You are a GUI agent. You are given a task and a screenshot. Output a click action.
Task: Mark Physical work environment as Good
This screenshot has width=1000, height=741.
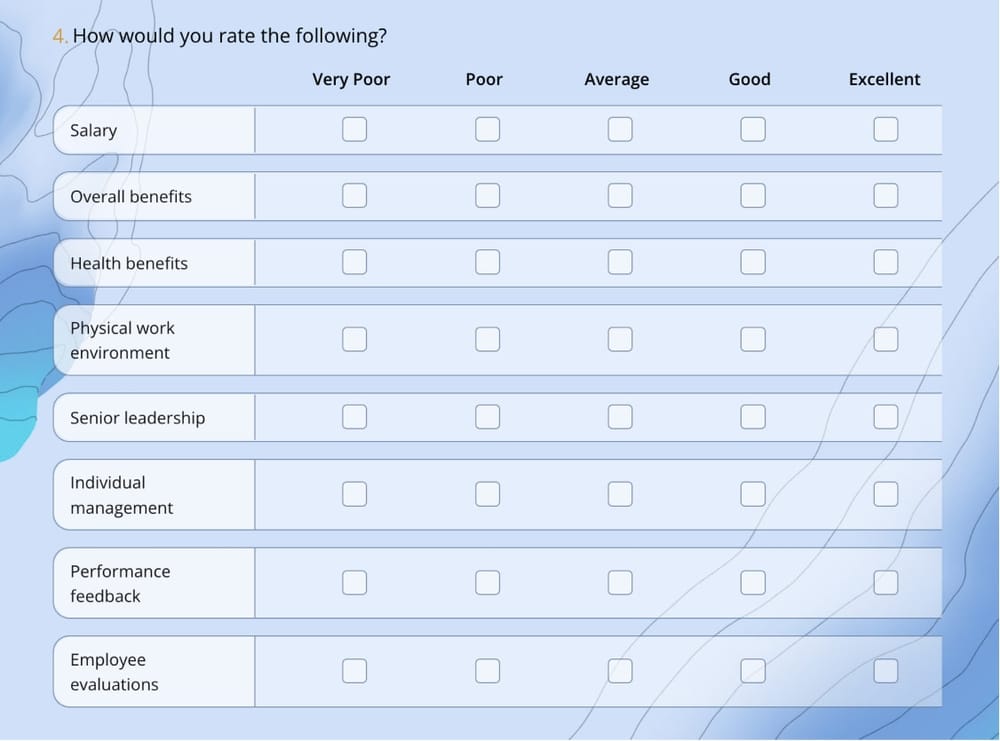coord(753,340)
